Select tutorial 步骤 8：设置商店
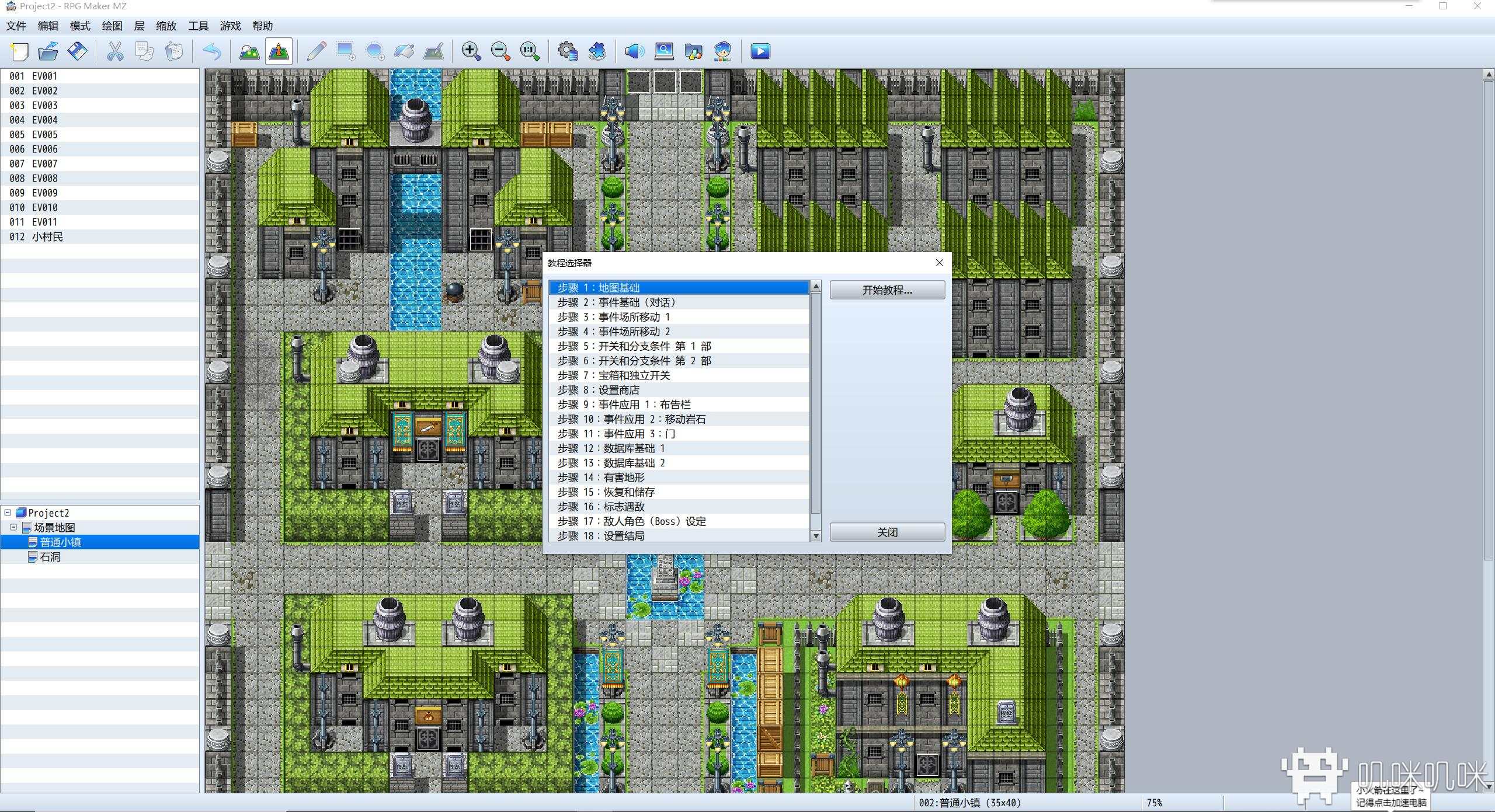 click(679, 390)
